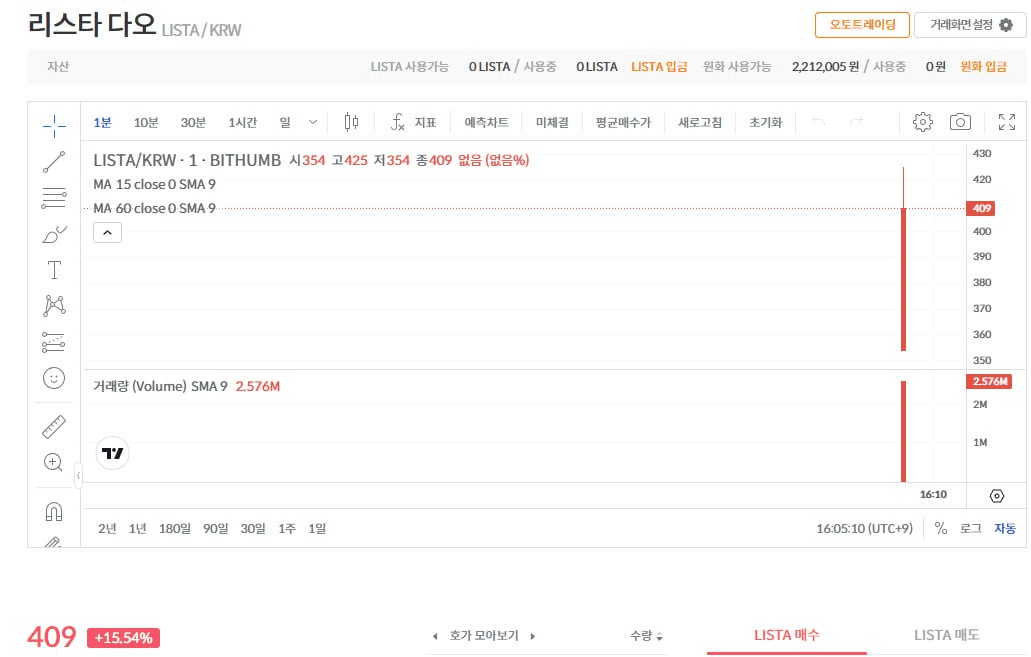
Task: Click the 원화 입금 deposit link
Action: coord(983,66)
